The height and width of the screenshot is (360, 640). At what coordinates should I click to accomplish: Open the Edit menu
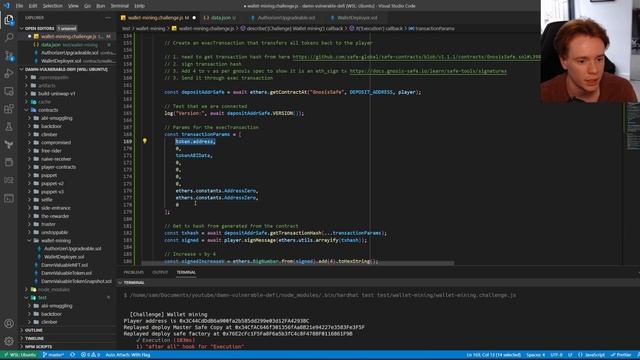(33, 6)
